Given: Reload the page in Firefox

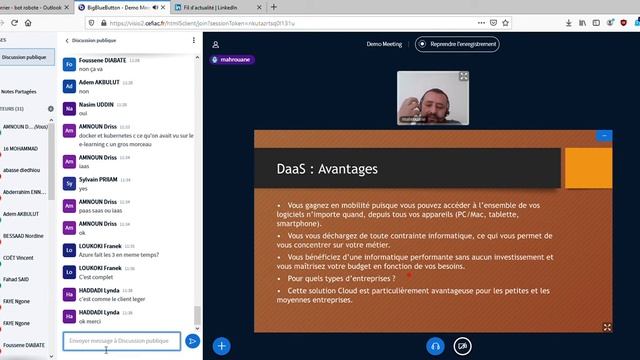Looking at the screenshot, I should 14,23.
